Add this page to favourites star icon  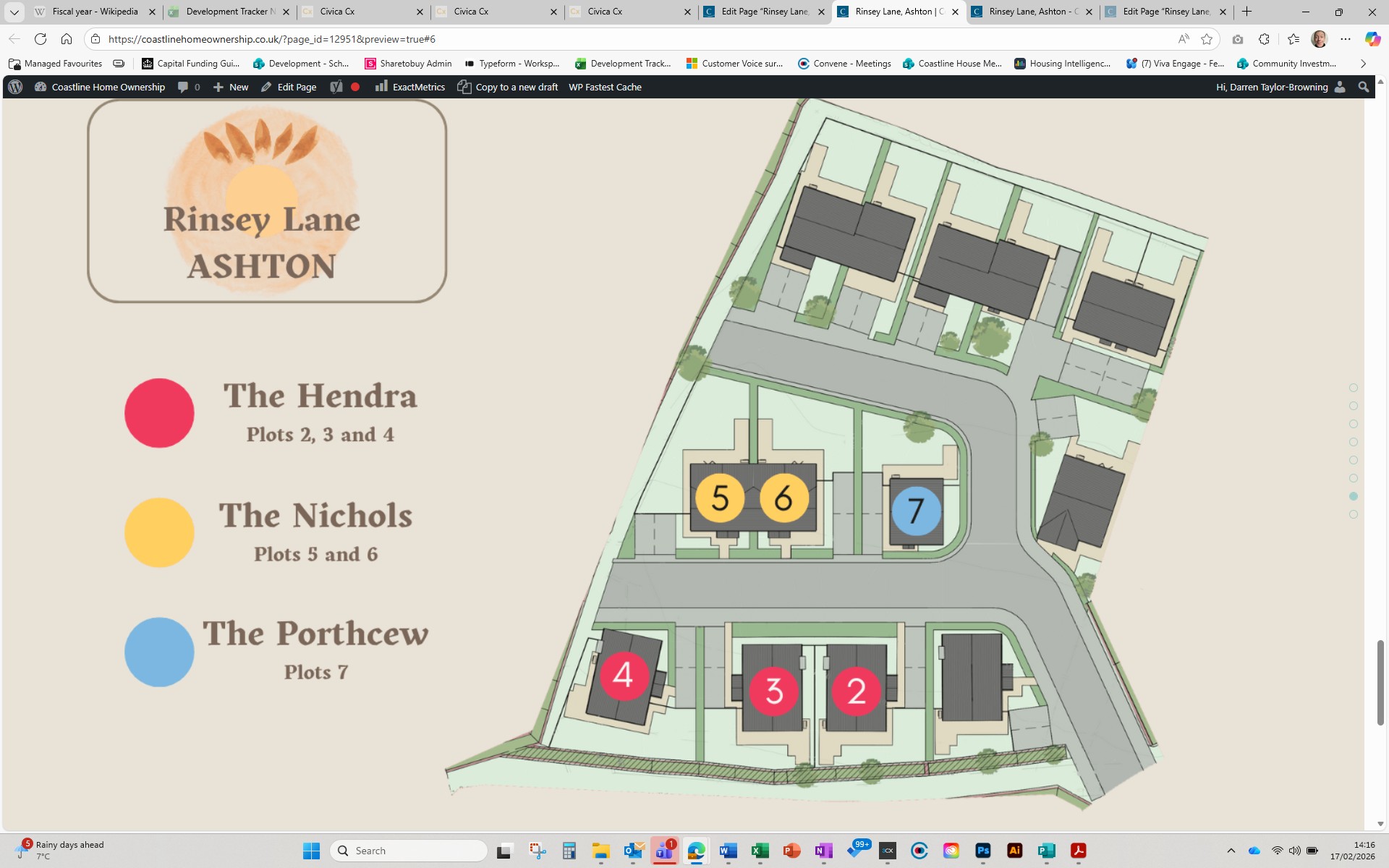pos(1207,39)
